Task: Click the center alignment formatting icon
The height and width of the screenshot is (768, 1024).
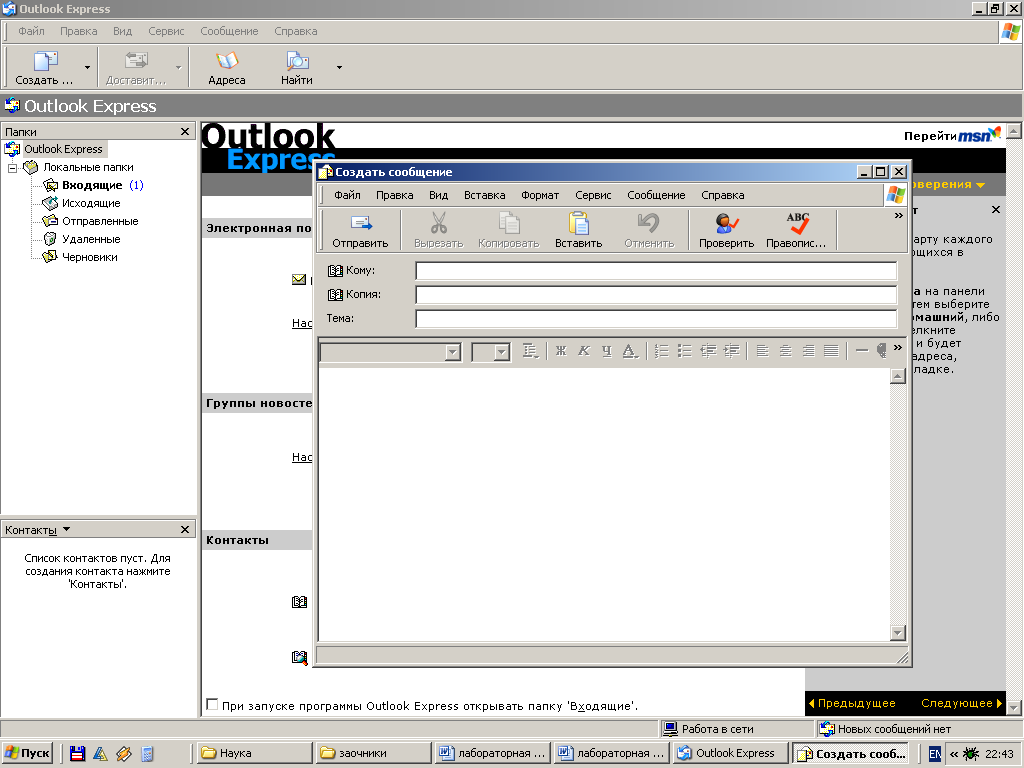Action: [786, 351]
